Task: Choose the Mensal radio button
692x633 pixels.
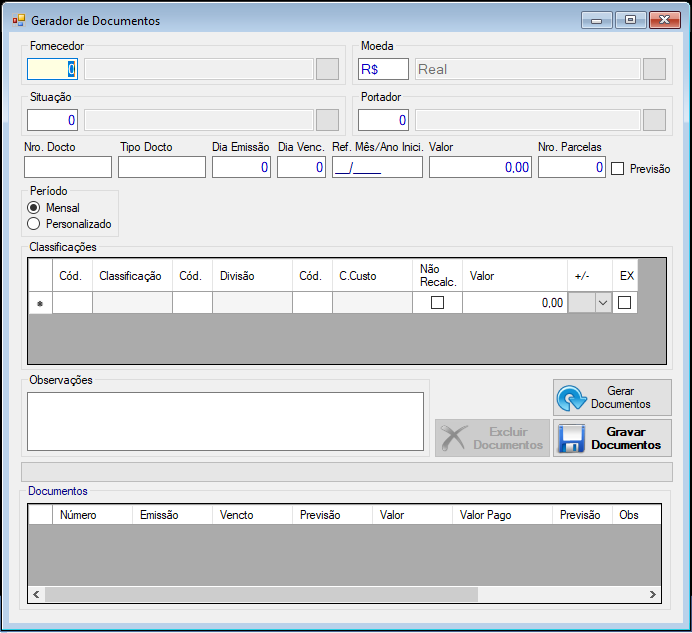Action: coord(34,207)
